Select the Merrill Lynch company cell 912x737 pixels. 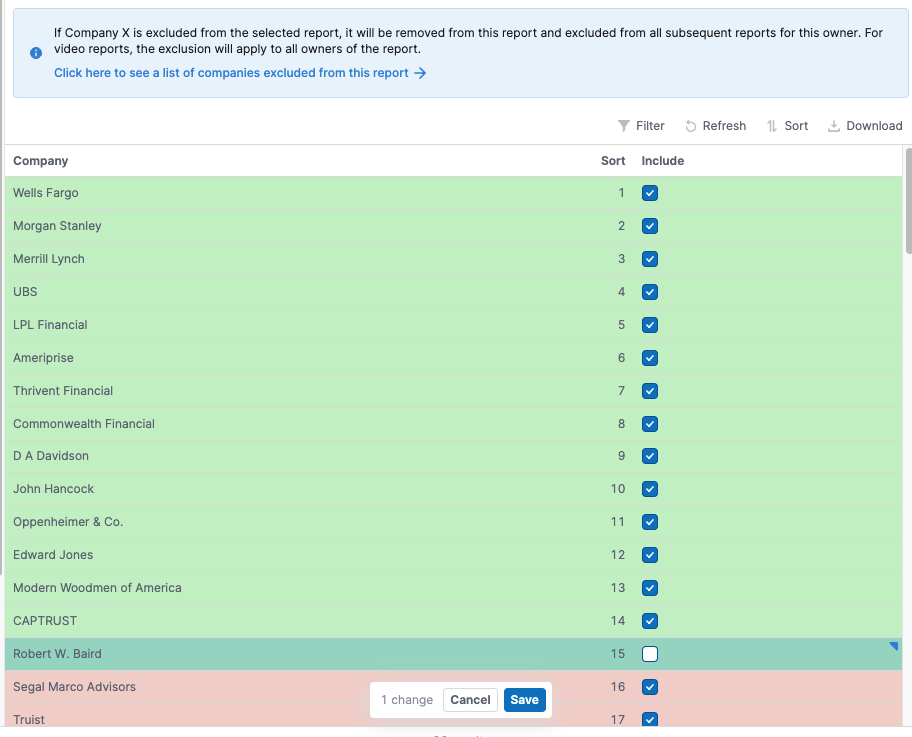tap(49, 259)
